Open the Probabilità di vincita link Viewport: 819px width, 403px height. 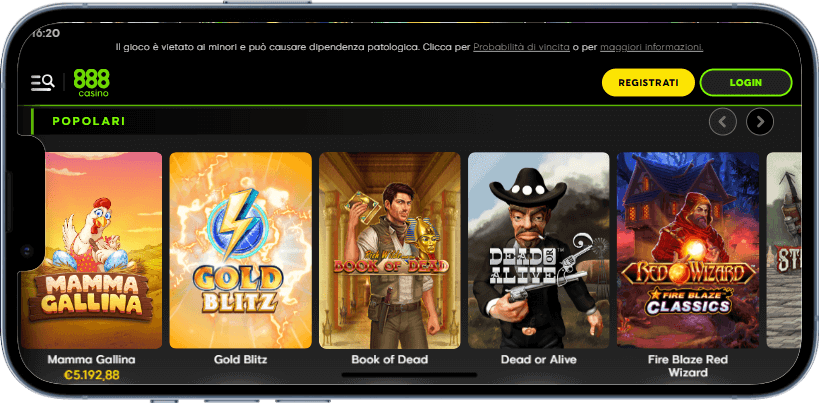[521, 48]
